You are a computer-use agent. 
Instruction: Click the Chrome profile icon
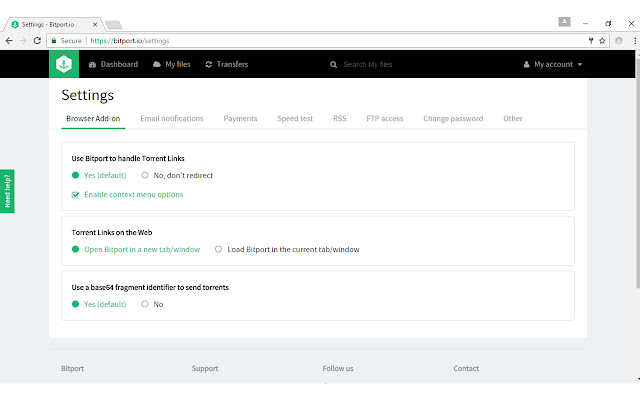pos(564,22)
